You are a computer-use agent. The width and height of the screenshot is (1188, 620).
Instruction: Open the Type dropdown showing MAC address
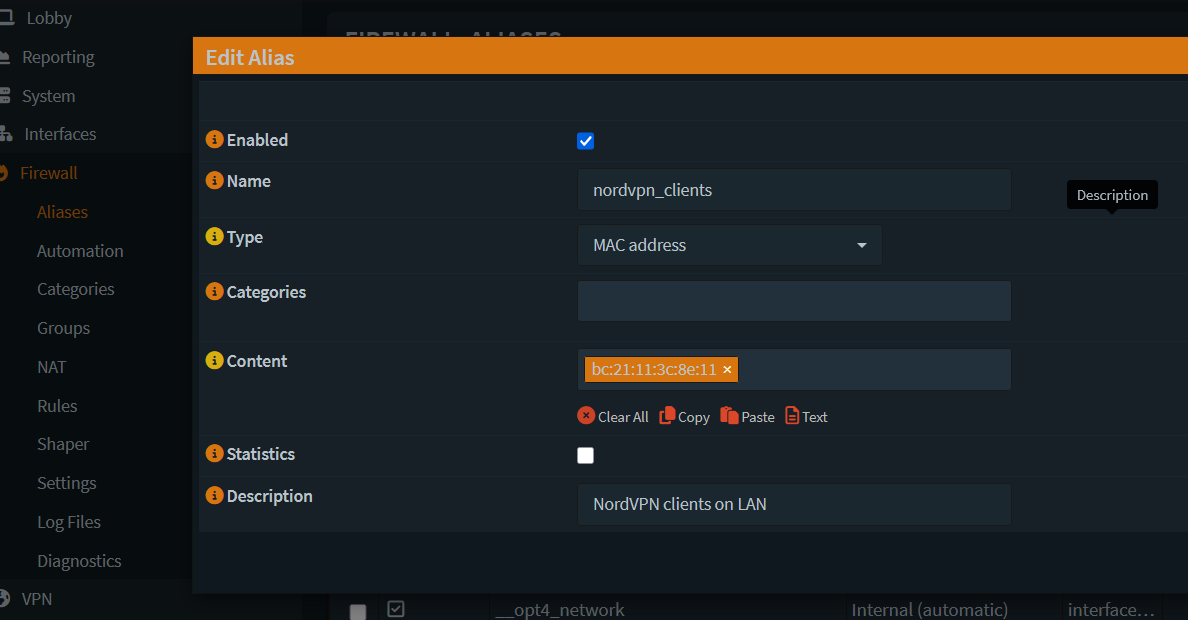729,245
